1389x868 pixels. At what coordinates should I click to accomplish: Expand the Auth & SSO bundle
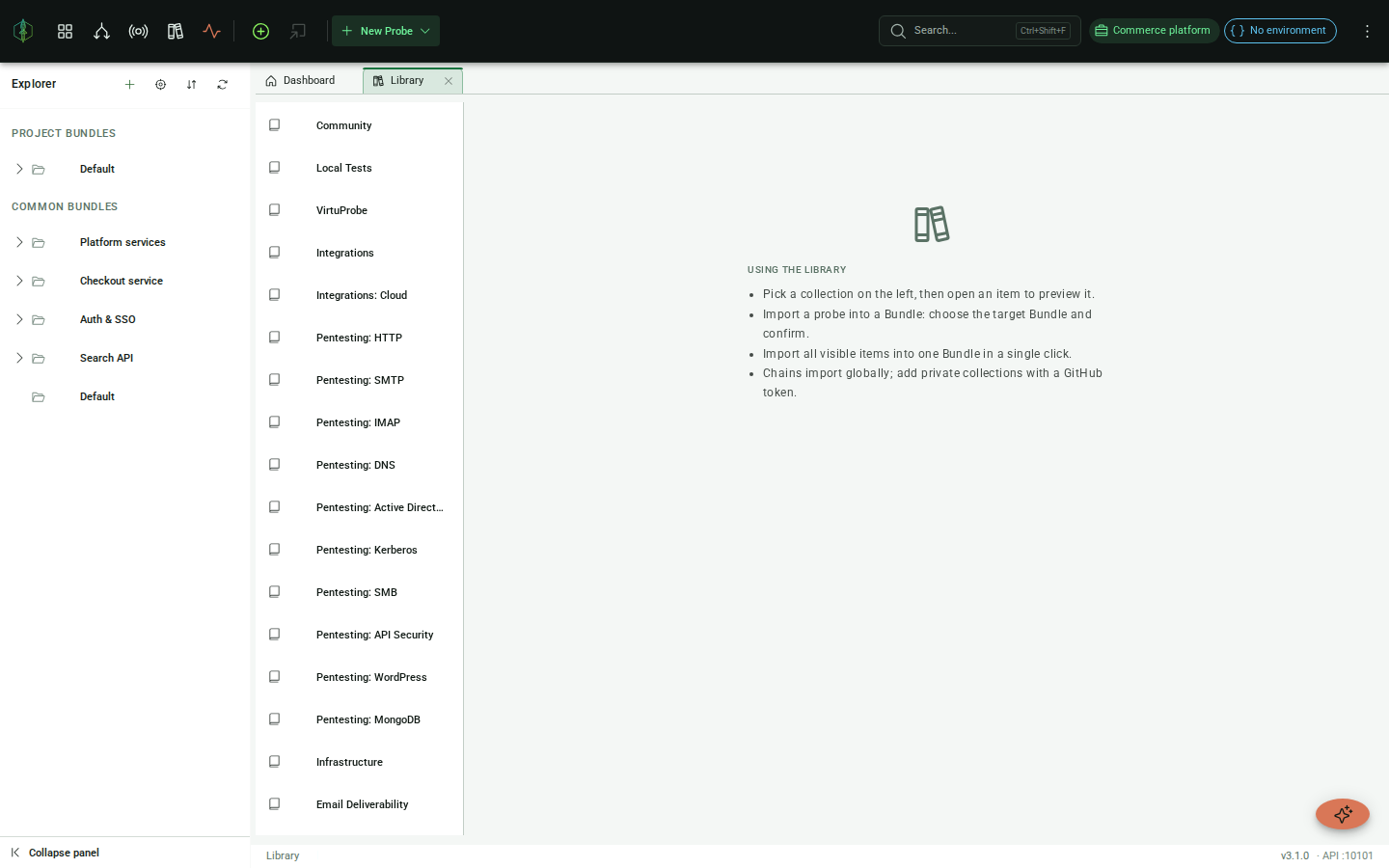tap(18, 319)
